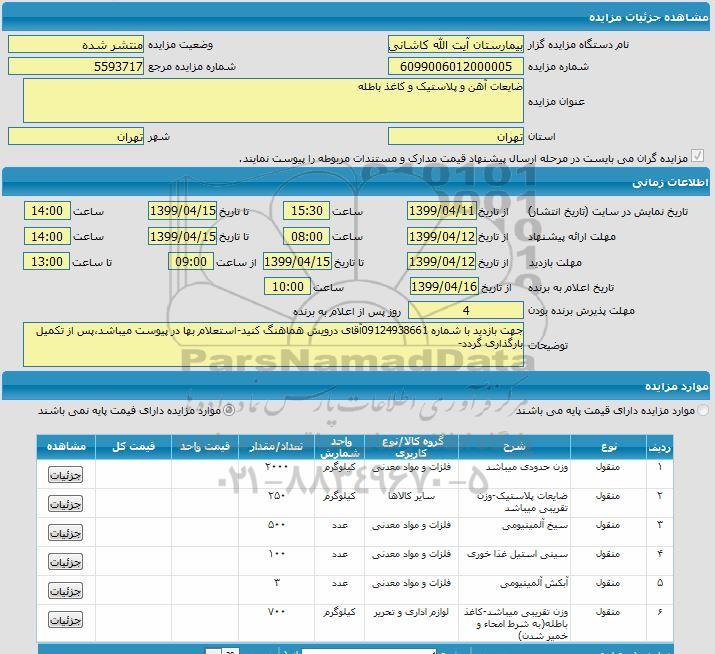Click the قیمت واحد column header

click(x=205, y=447)
